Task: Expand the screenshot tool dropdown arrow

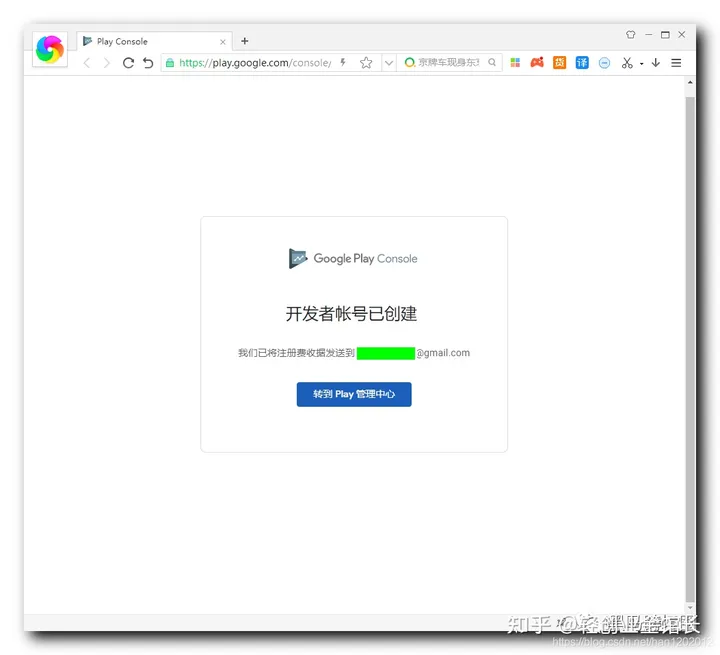Action: [x=641, y=64]
